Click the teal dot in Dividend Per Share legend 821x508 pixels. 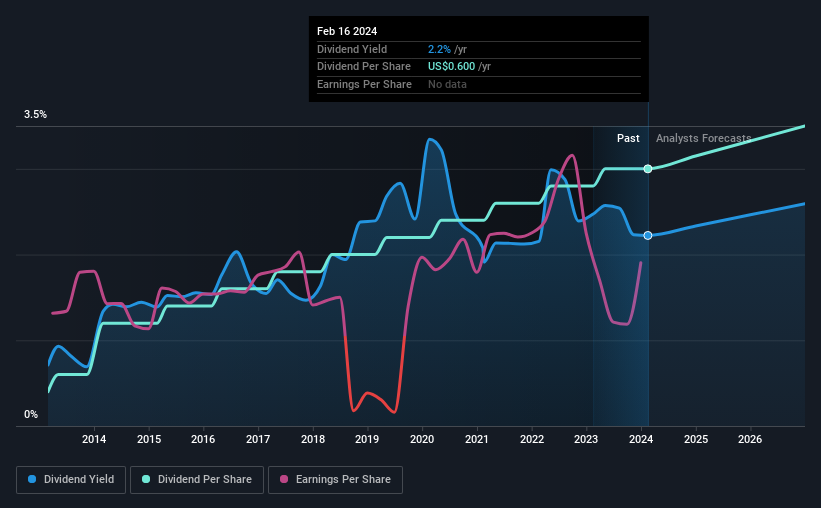tap(146, 480)
